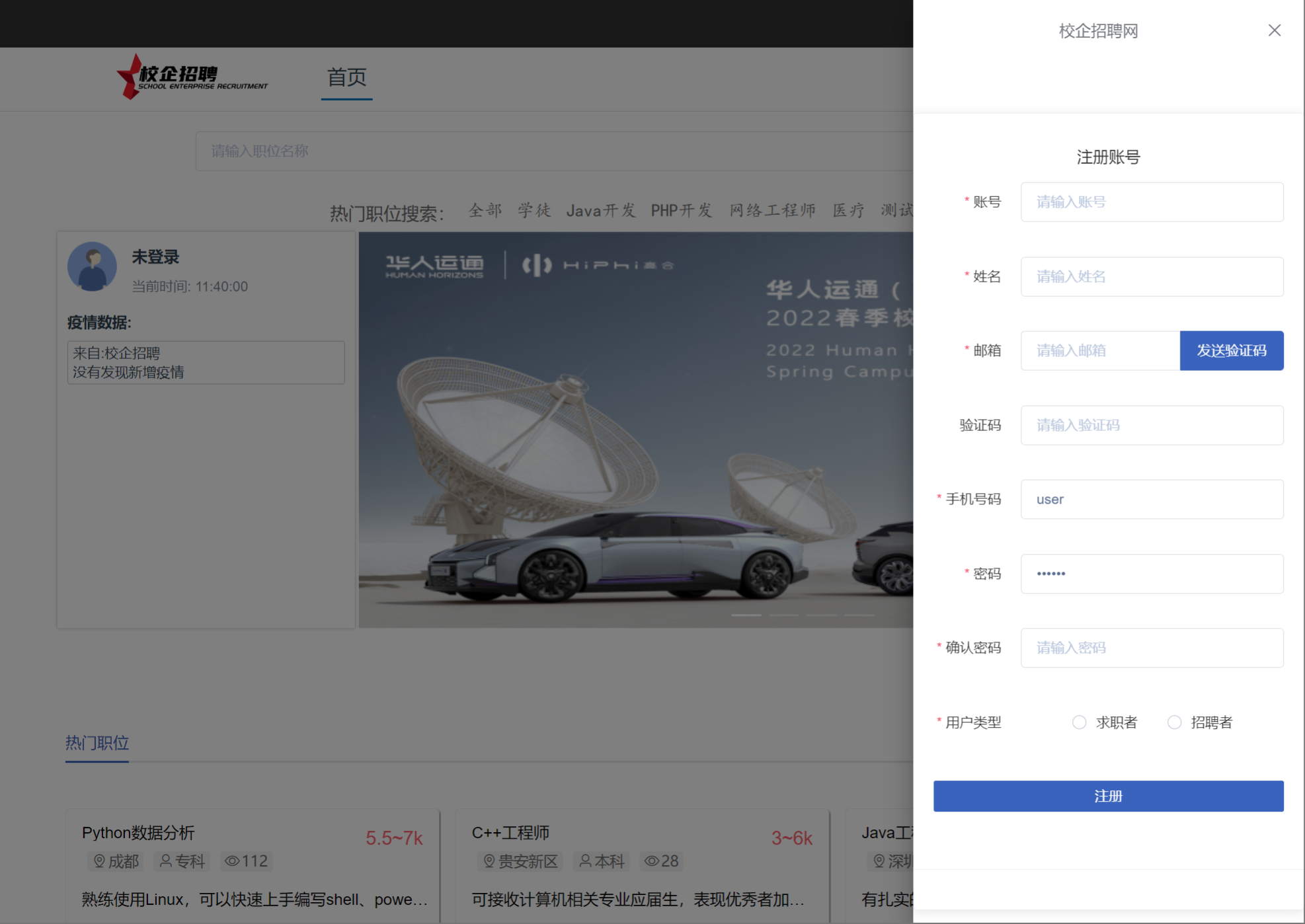
Task: Open the Python数据分析 job card
Action: tap(138, 833)
